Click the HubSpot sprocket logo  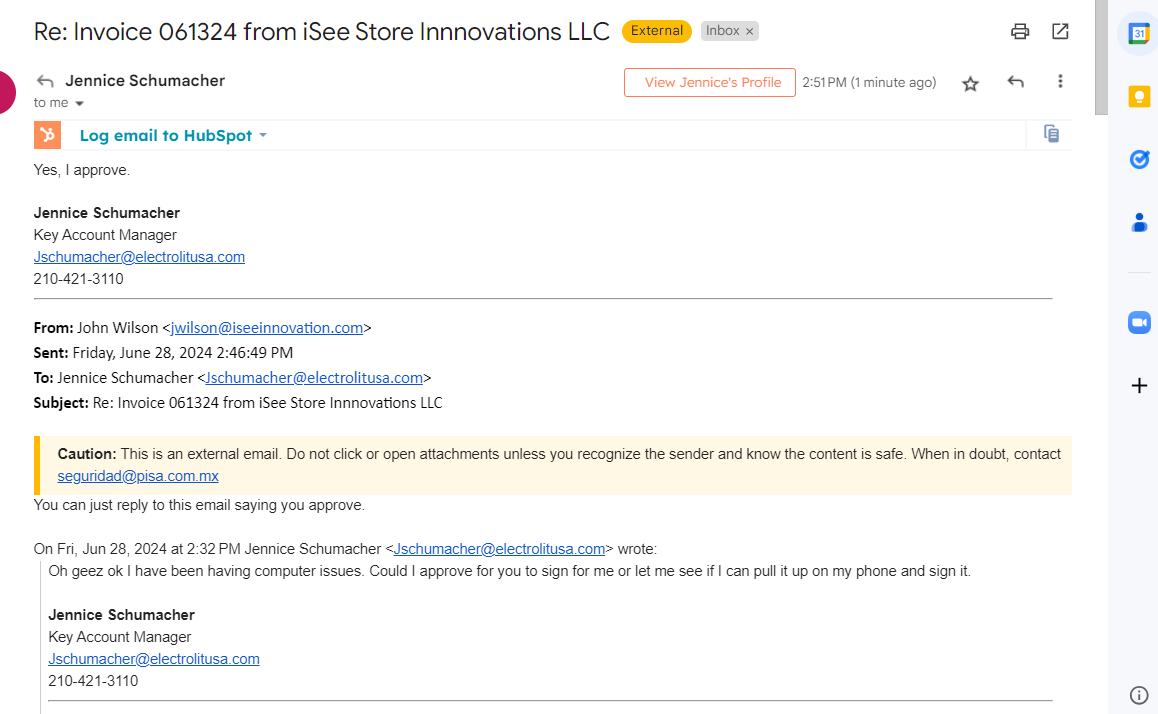[x=48, y=135]
